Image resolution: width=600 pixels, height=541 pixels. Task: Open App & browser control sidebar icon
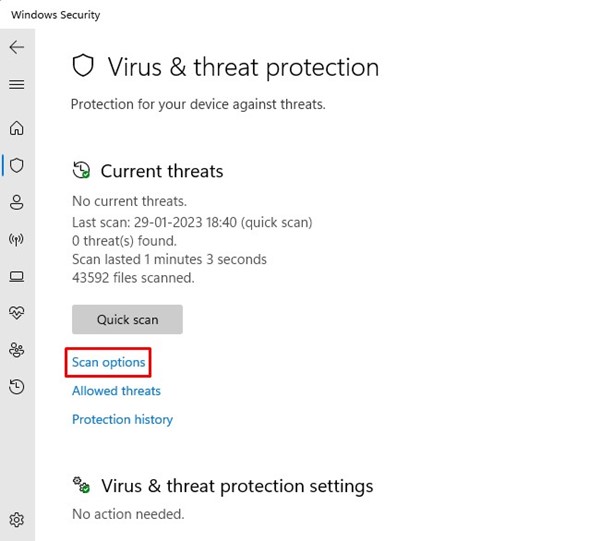pyautogui.click(x=16, y=276)
